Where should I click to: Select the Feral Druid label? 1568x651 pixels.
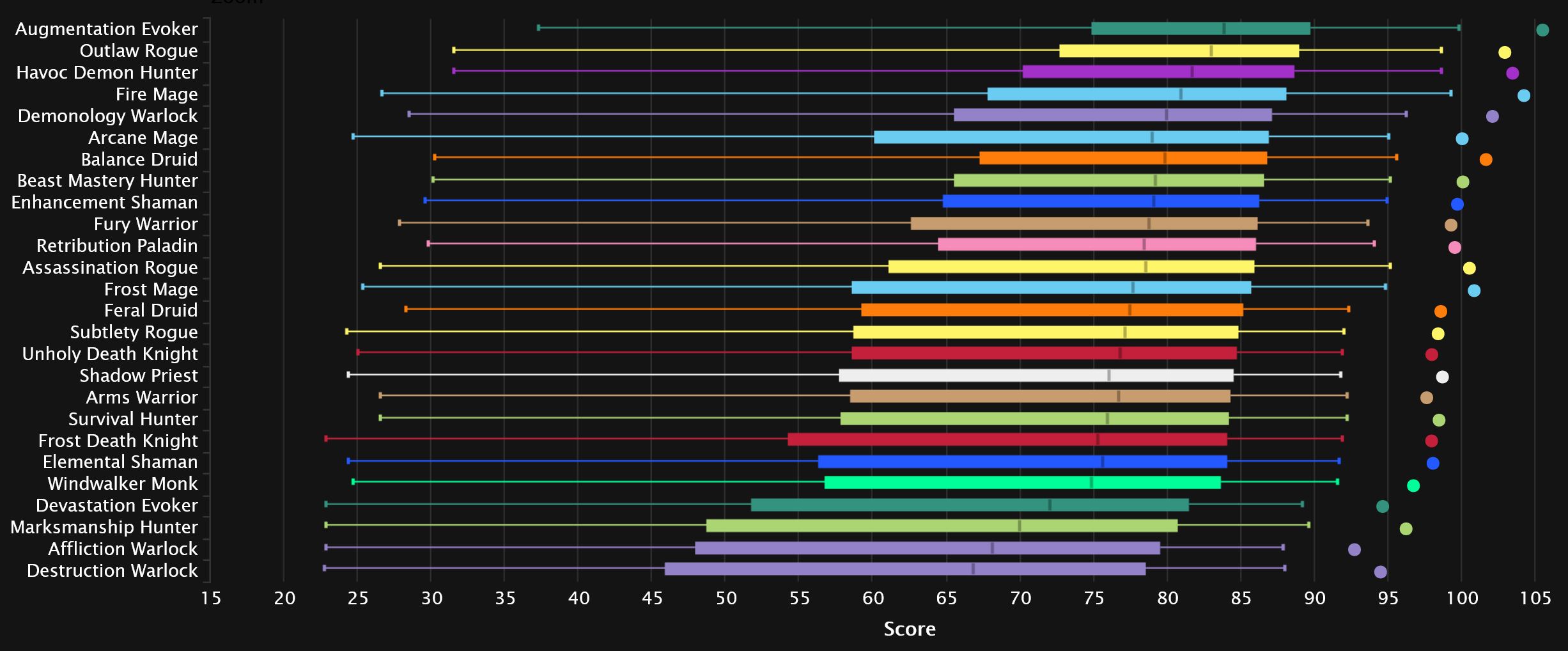(151, 311)
